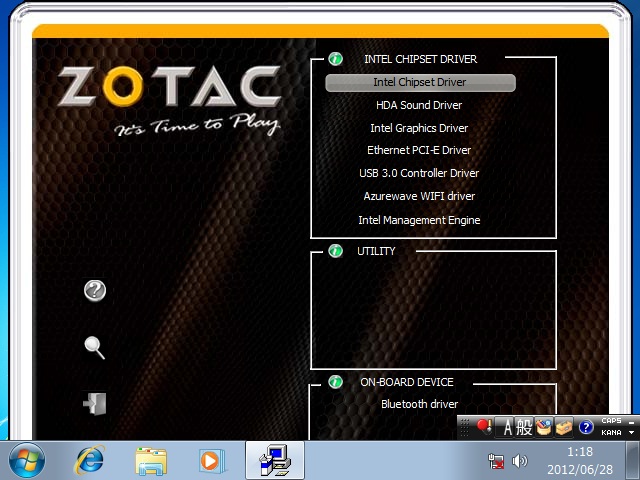
Task: Select HDA Sound Driver
Action: (x=419, y=105)
